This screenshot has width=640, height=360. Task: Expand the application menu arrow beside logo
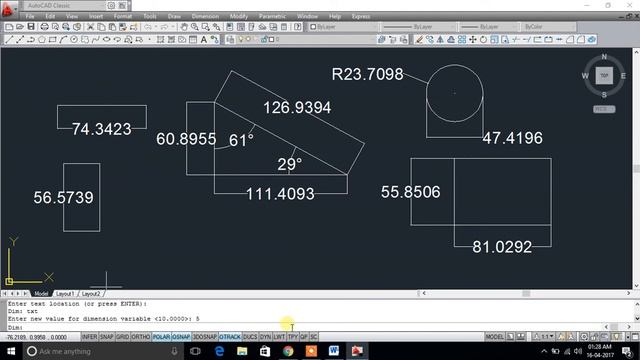pyautogui.click(x=16, y=8)
